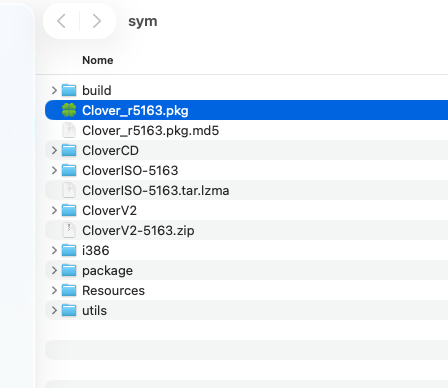
Task: Go back with the left chevron button
Action: click(61, 21)
